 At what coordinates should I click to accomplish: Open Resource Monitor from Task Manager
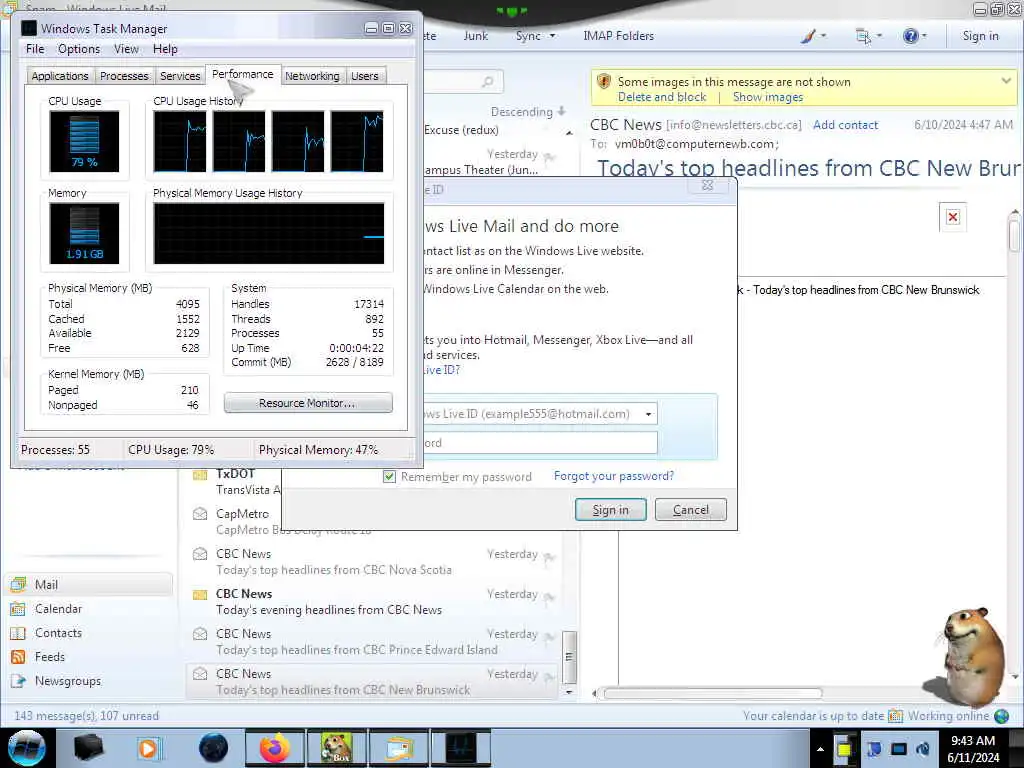(308, 403)
